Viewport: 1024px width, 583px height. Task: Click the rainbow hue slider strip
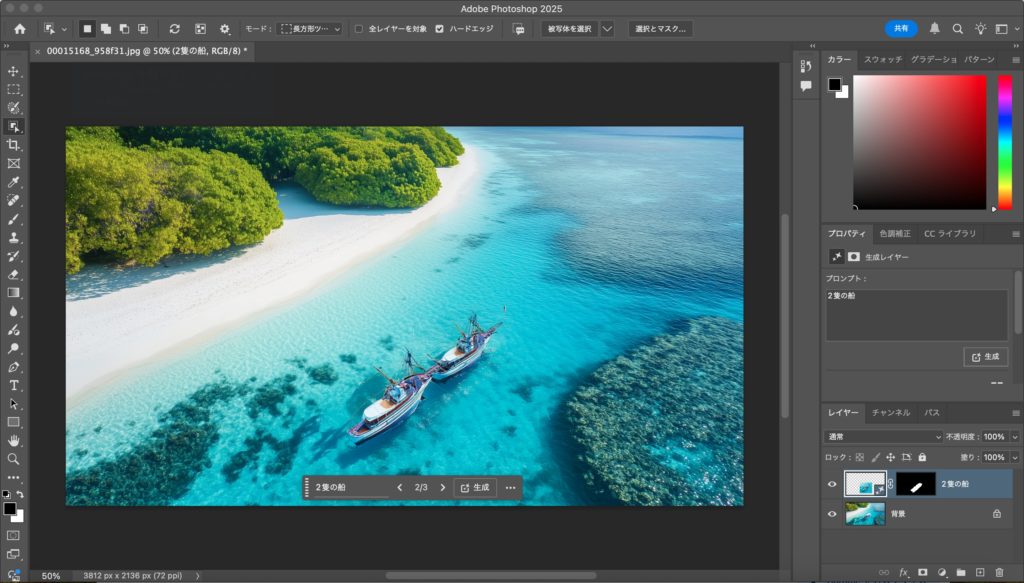1005,140
